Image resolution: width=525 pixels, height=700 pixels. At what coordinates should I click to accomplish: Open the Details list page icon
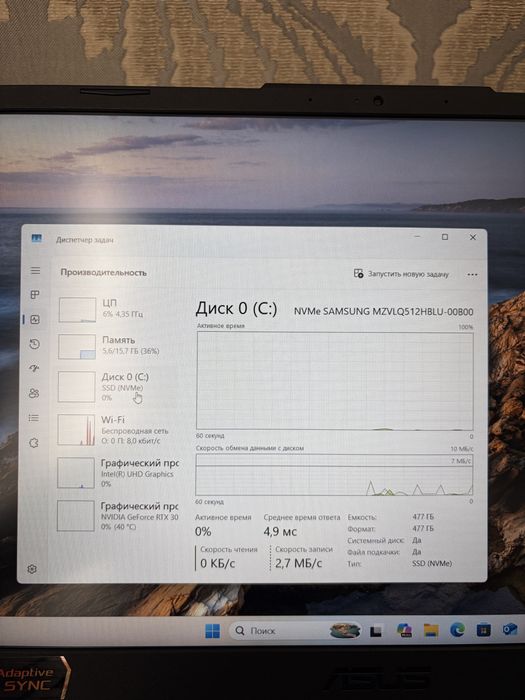pyautogui.click(x=33, y=418)
